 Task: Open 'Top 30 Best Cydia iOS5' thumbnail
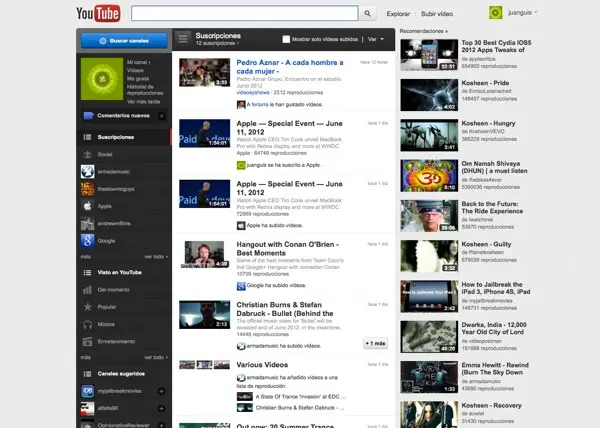pyautogui.click(x=429, y=55)
